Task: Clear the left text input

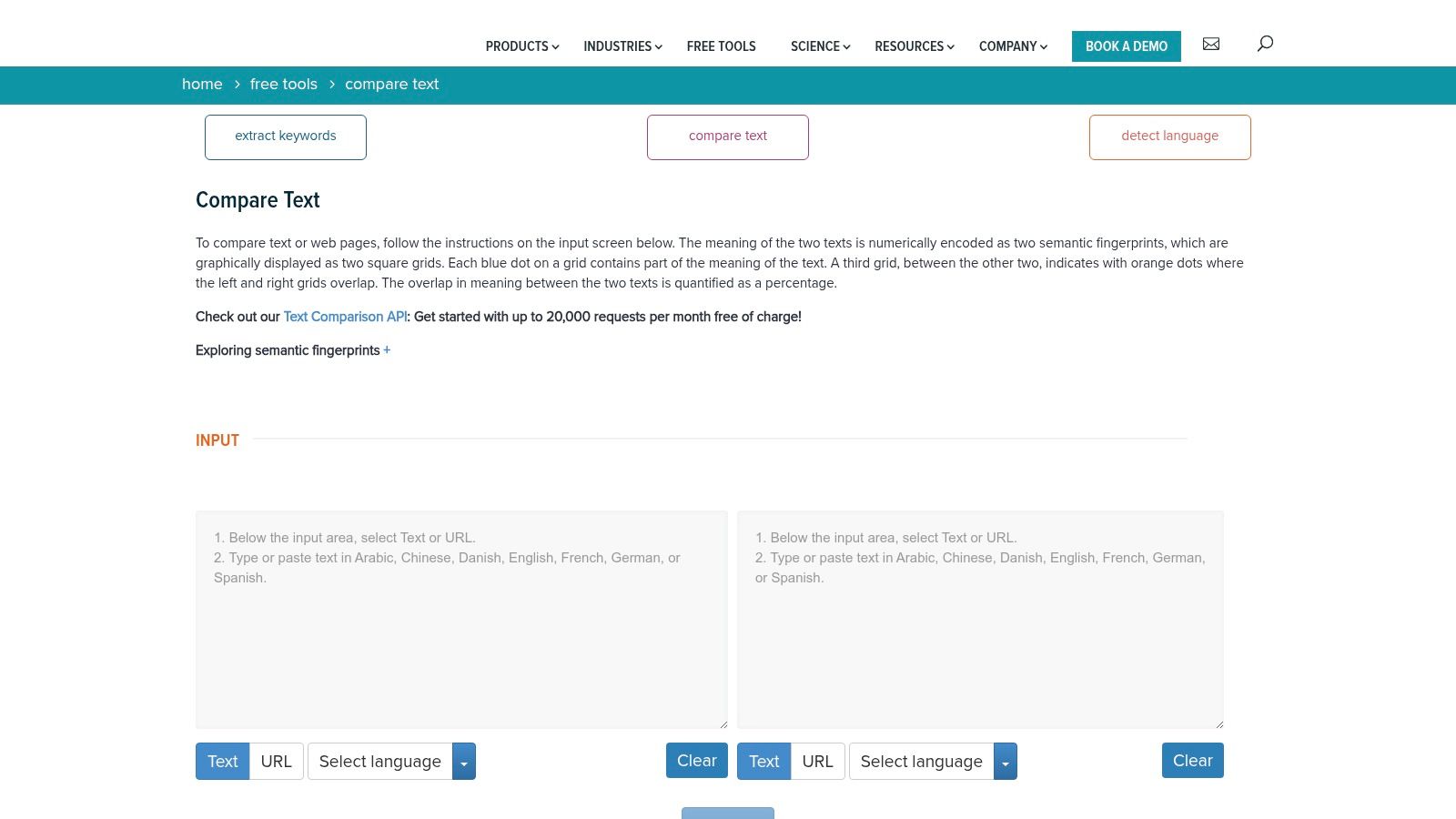Action: 696,761
